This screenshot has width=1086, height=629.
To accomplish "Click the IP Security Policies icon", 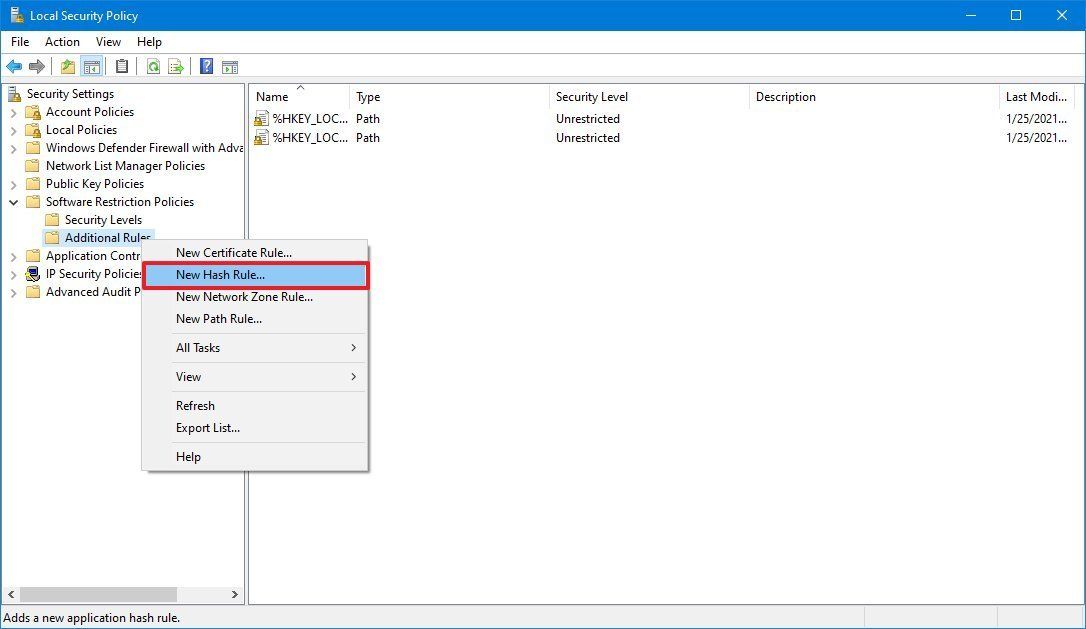I will click(33, 274).
